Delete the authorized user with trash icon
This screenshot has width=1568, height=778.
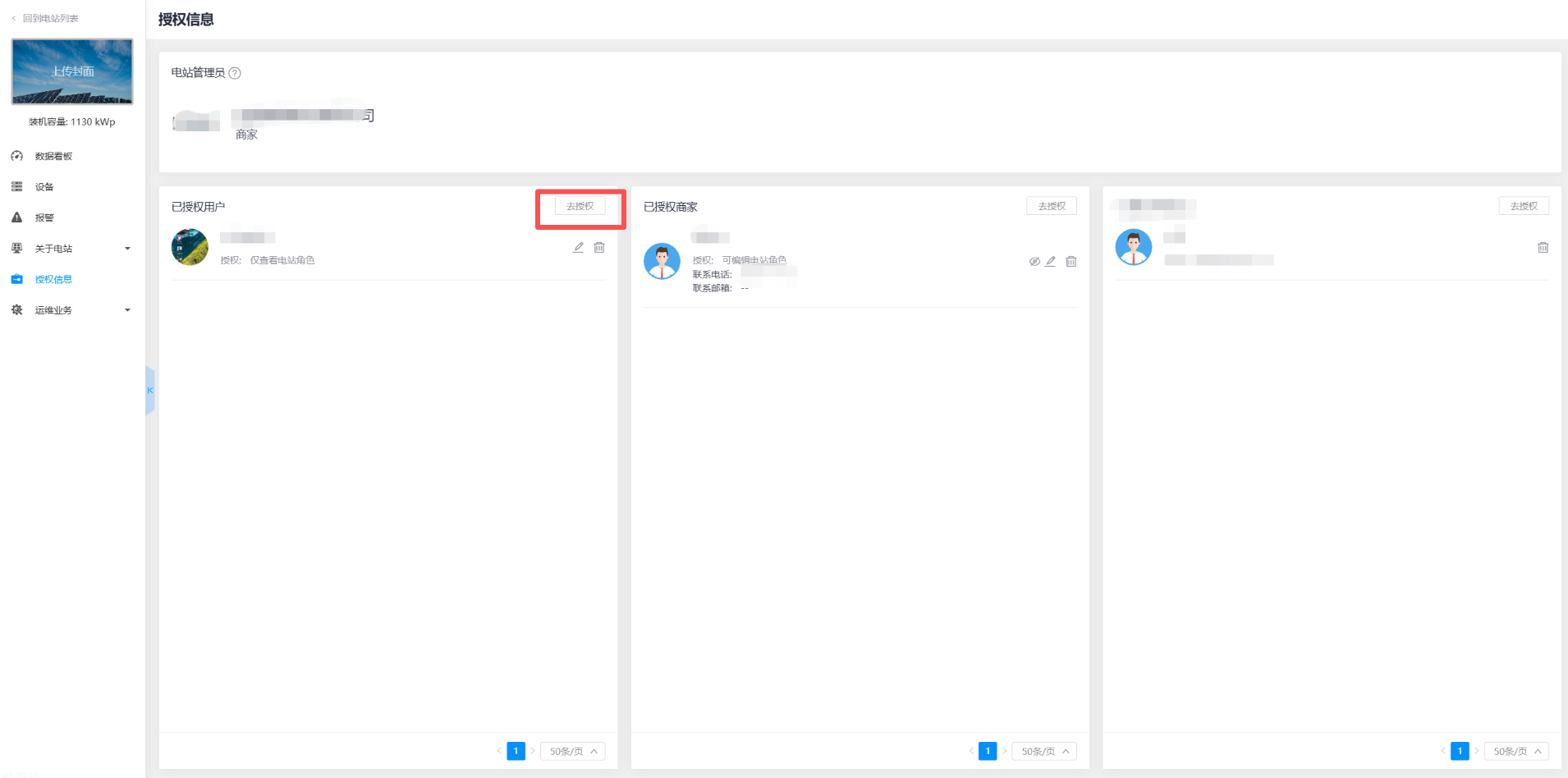point(599,247)
